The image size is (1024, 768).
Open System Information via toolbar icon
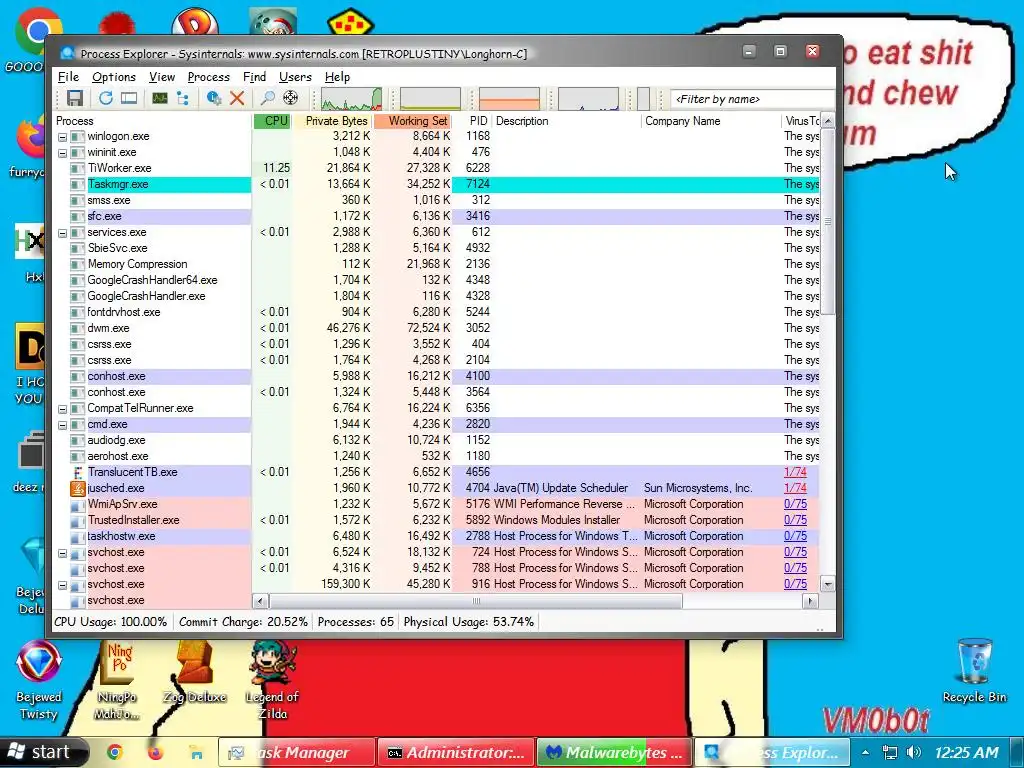click(159, 99)
